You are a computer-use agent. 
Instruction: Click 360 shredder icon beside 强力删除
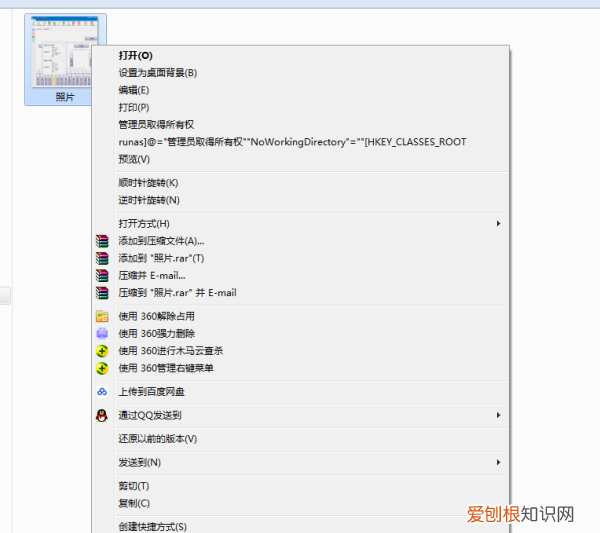pyautogui.click(x=102, y=334)
